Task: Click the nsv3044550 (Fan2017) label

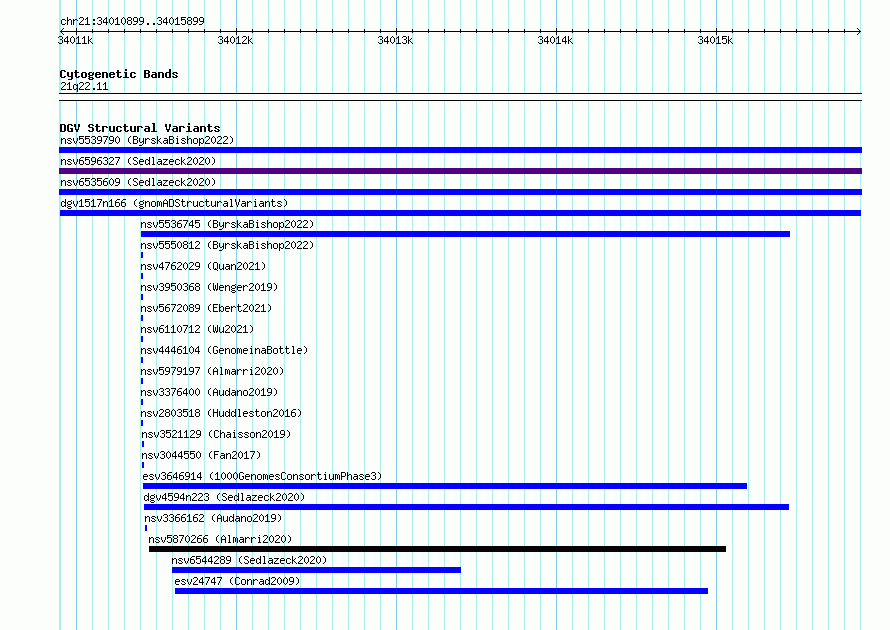Action: point(201,455)
